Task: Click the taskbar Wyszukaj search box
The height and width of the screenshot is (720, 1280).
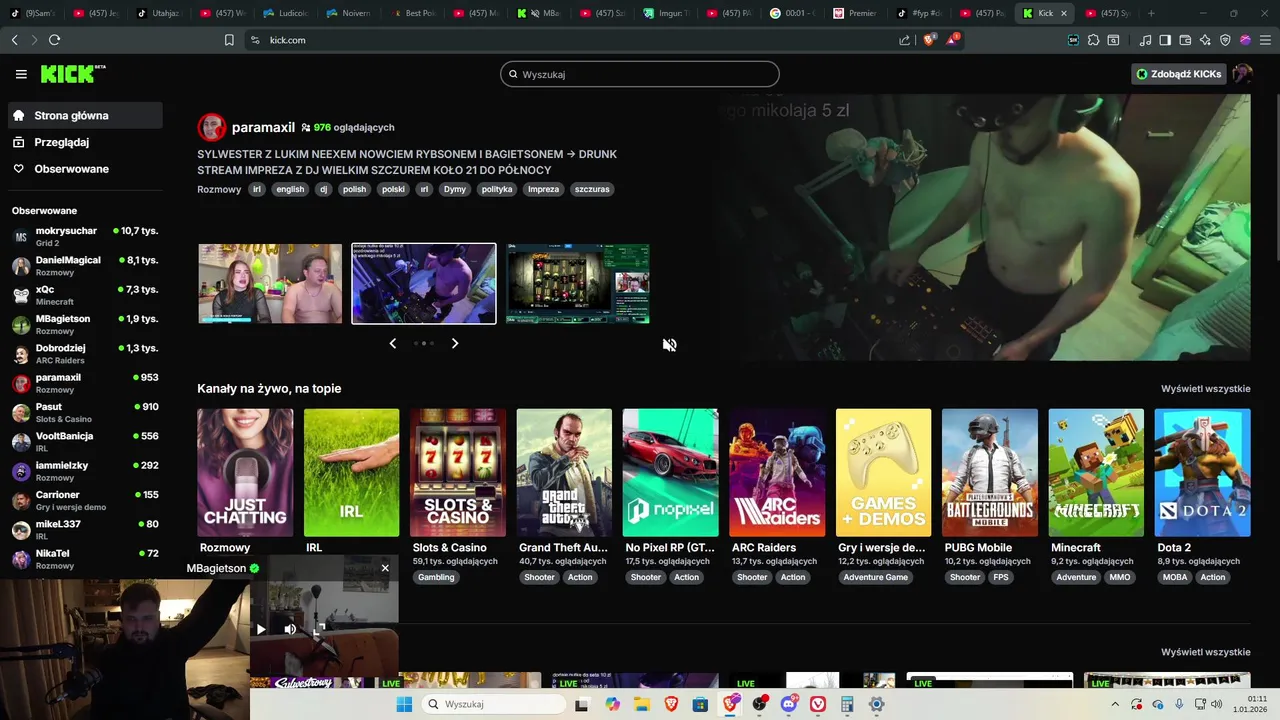Action: [494, 704]
